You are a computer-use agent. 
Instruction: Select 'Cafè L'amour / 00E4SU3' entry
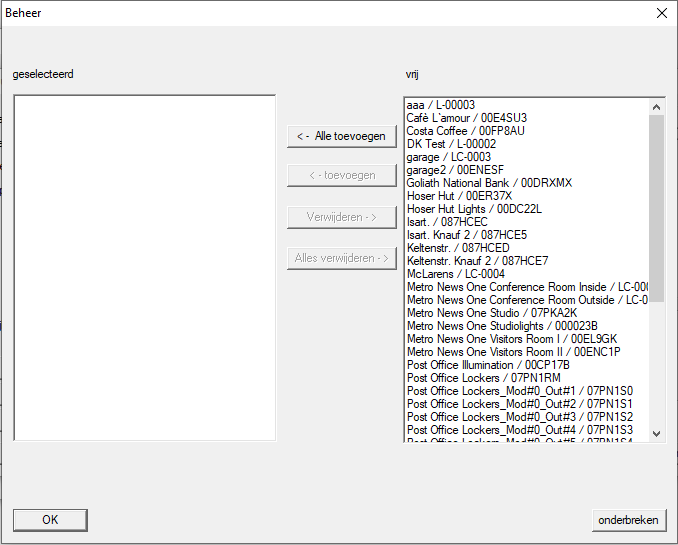(466, 118)
